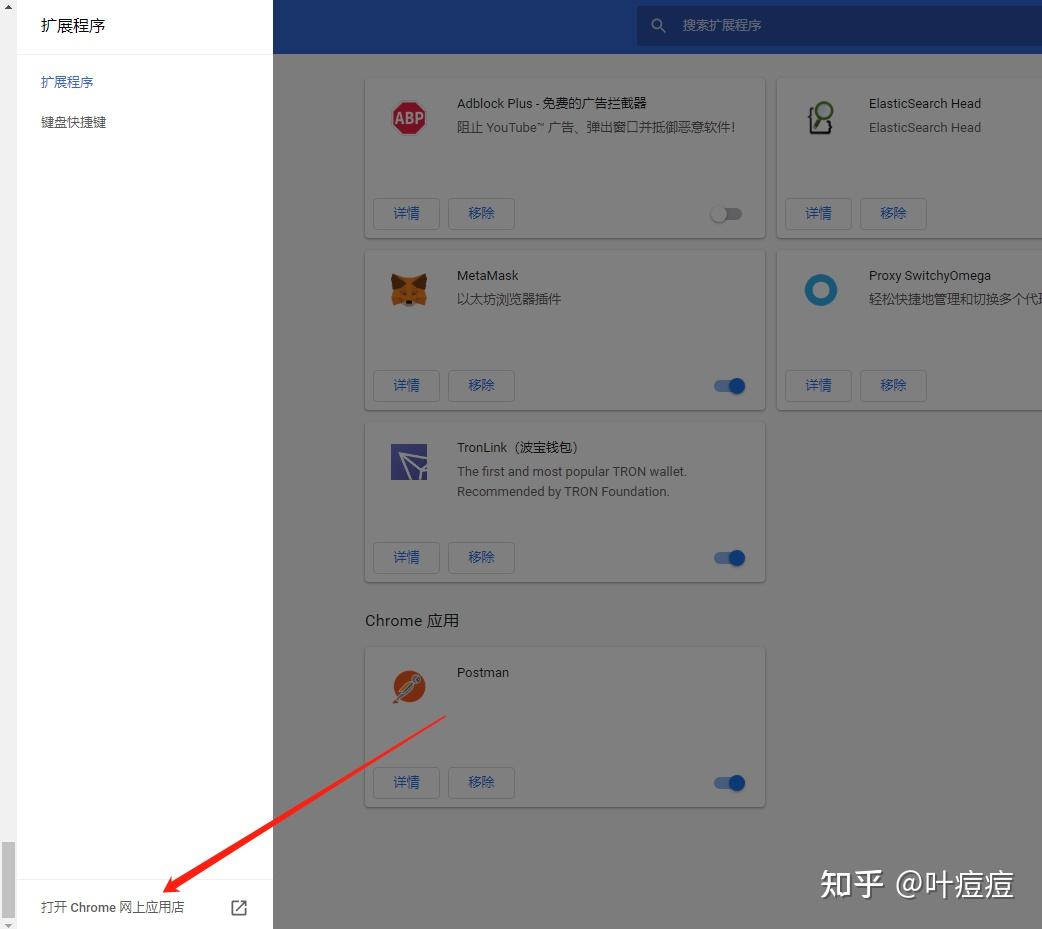Click 移除 for ElasticSearch Head
1042x929 pixels.
click(893, 213)
